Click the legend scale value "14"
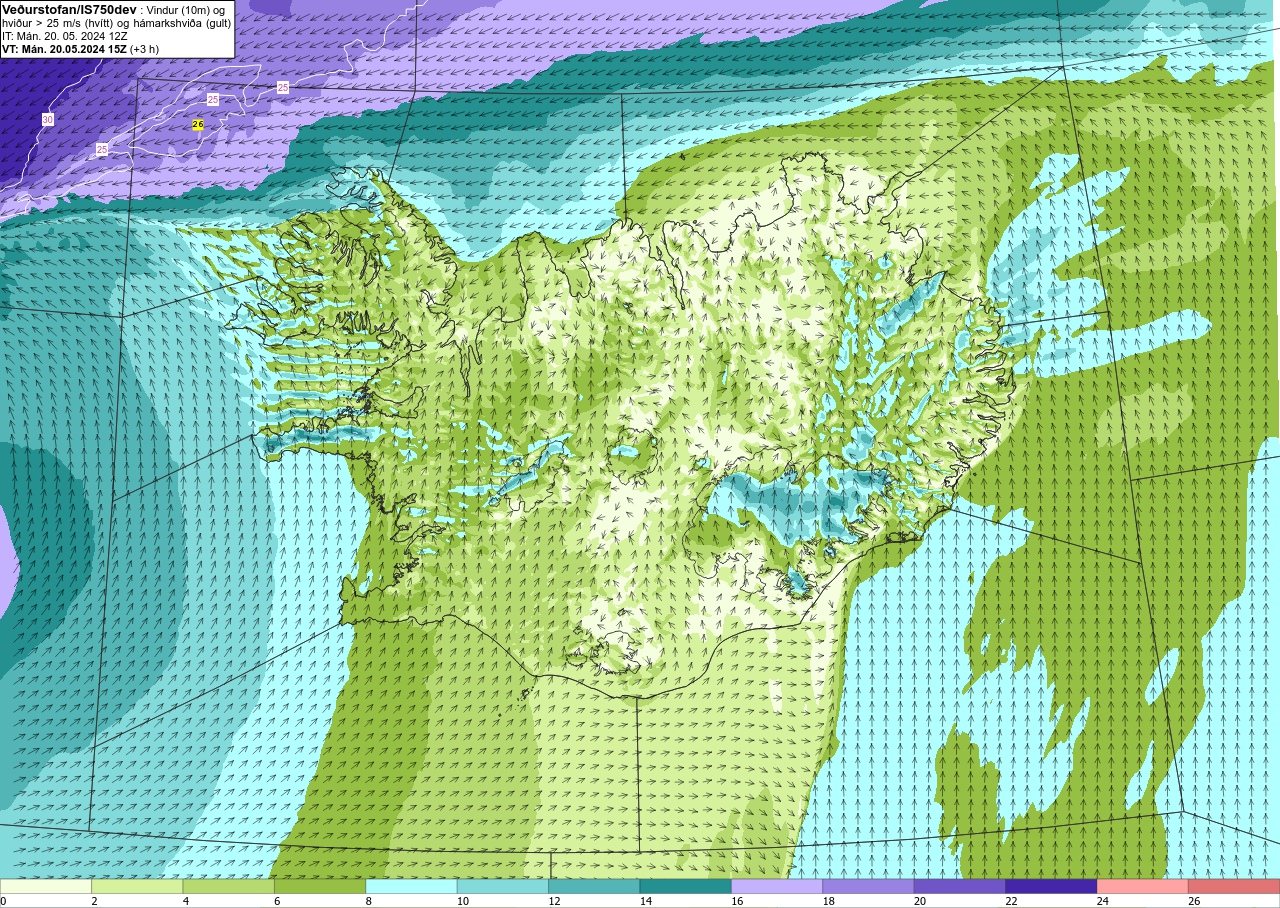Image resolution: width=1280 pixels, height=908 pixels. (645, 901)
